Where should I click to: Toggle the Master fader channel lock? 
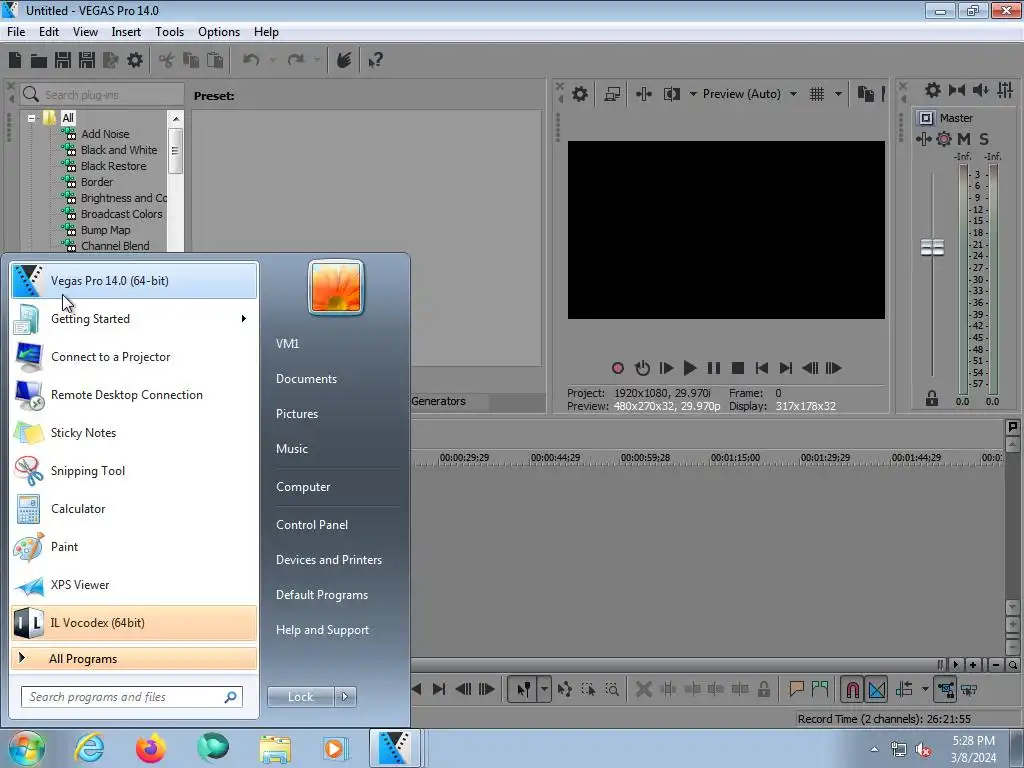pyautogui.click(x=932, y=398)
